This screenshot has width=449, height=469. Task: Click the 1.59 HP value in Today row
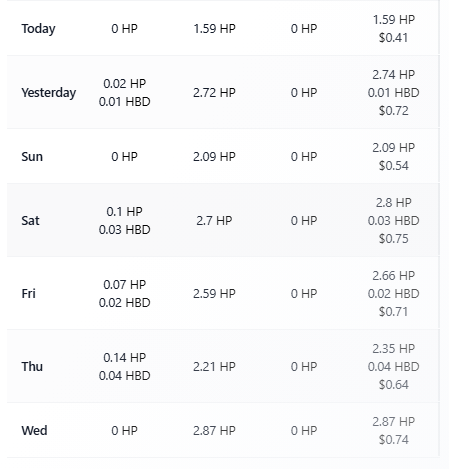click(214, 29)
